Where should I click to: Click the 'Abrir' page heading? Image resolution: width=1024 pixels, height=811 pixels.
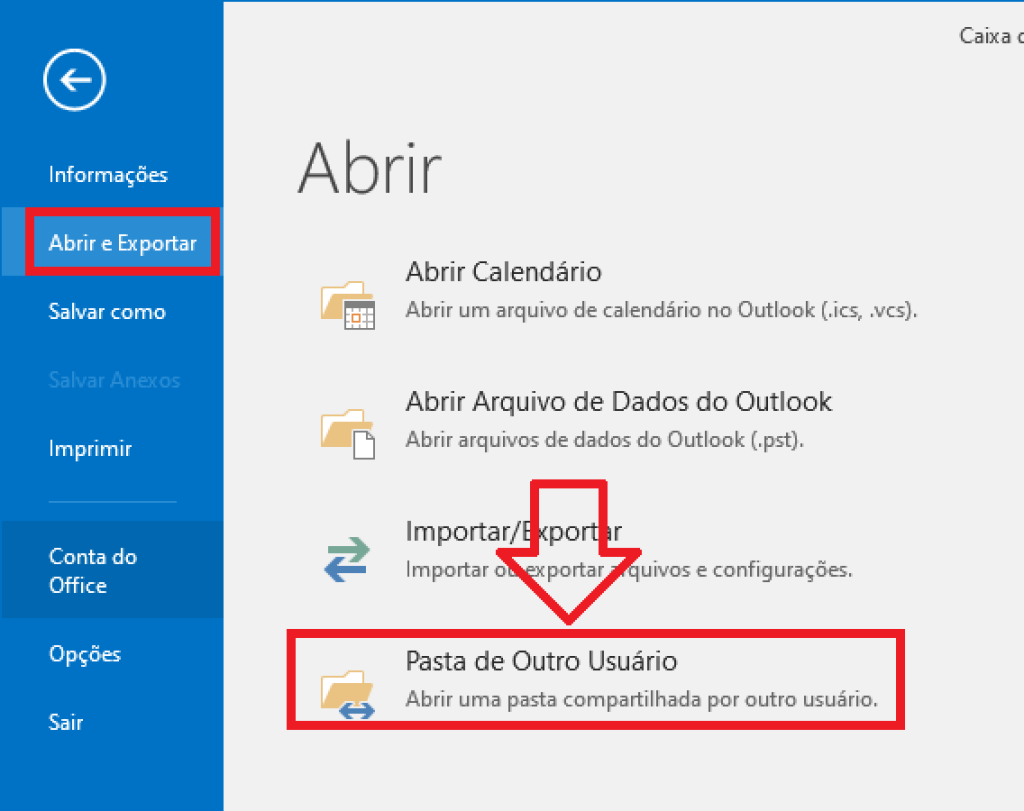click(370, 168)
